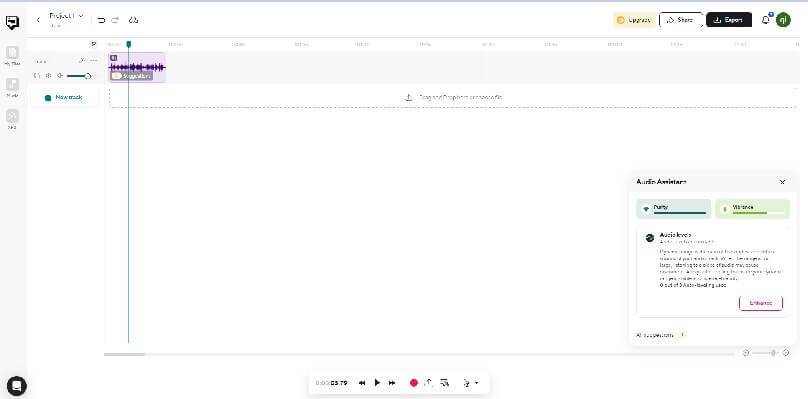Open the Music sidebar panel
This screenshot has height=399, width=808.
pos(12,88)
